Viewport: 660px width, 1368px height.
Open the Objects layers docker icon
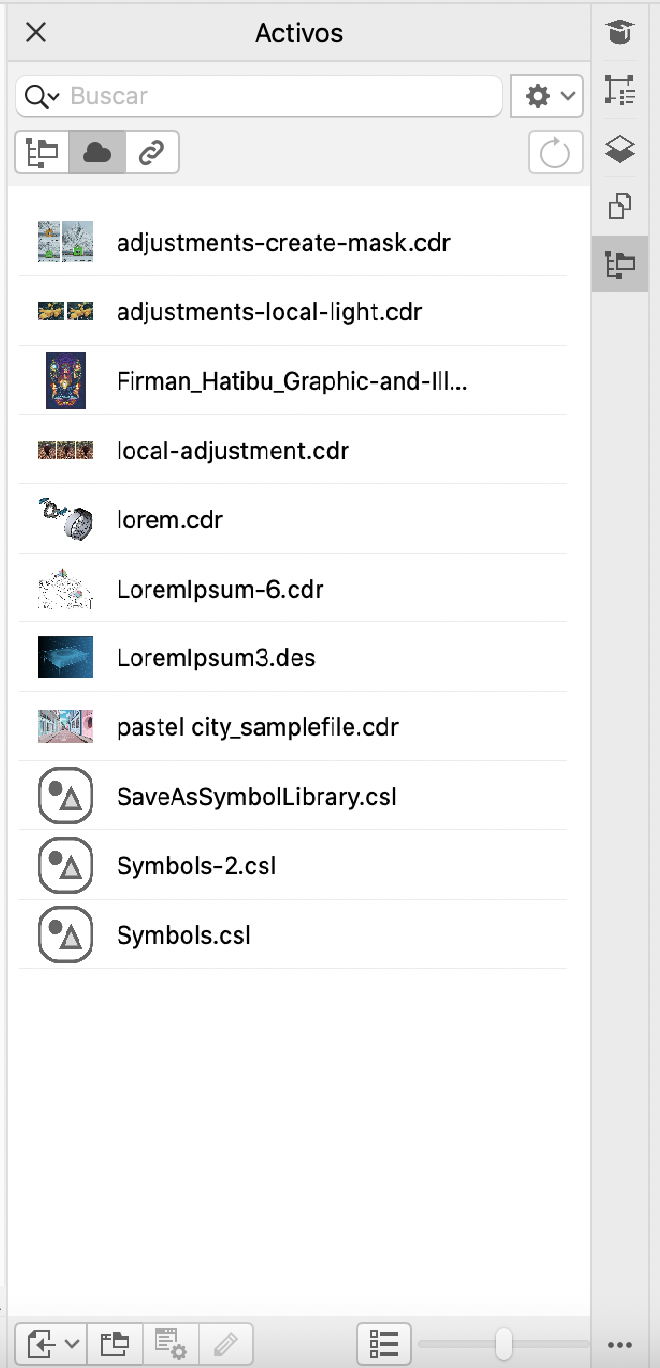[x=620, y=150]
